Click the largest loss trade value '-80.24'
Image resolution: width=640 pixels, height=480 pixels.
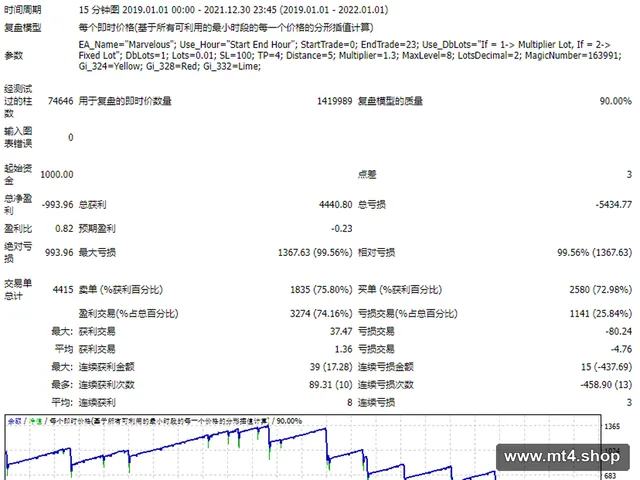point(619,331)
